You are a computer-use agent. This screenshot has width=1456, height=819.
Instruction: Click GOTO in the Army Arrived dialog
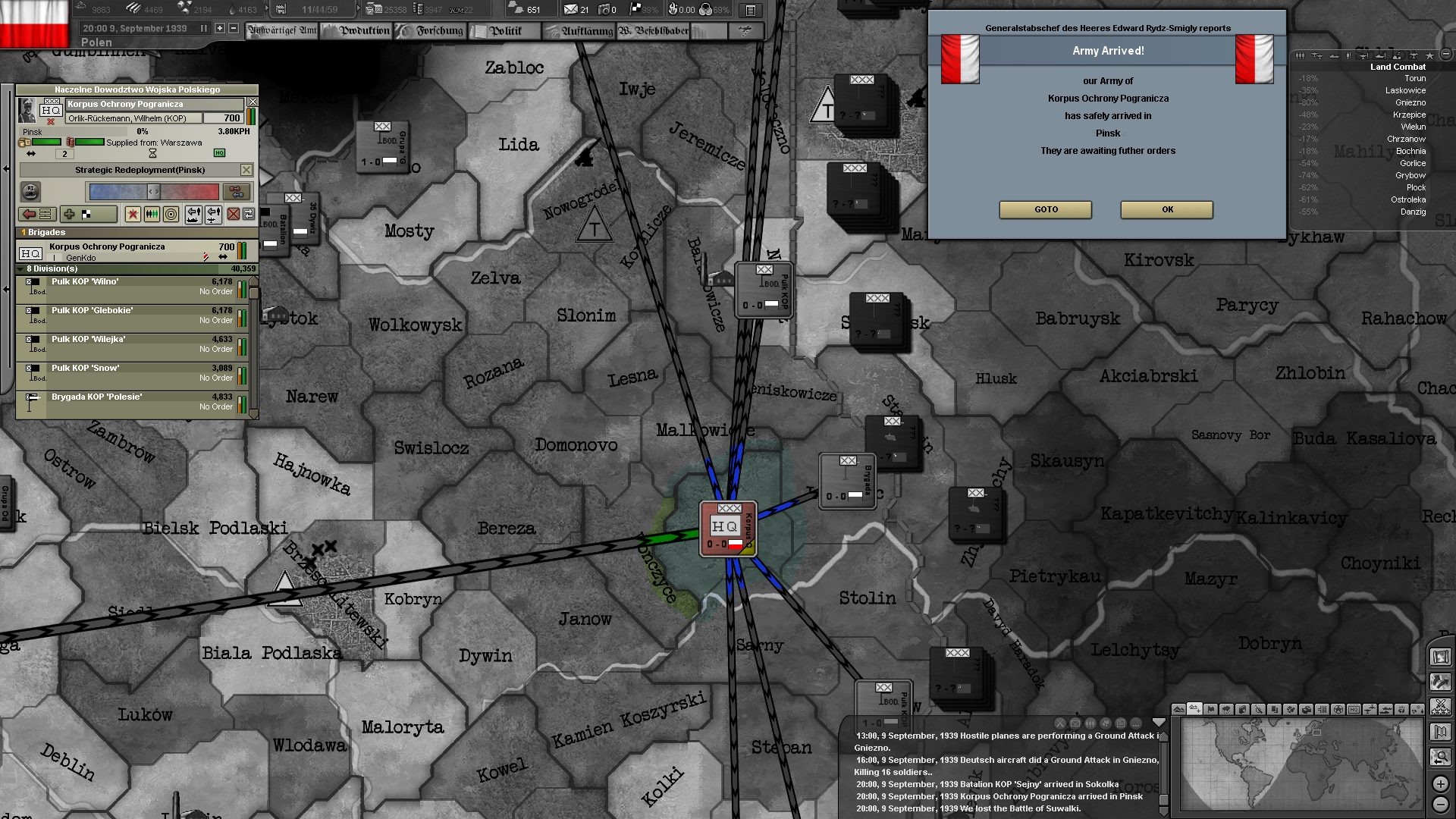point(1046,209)
